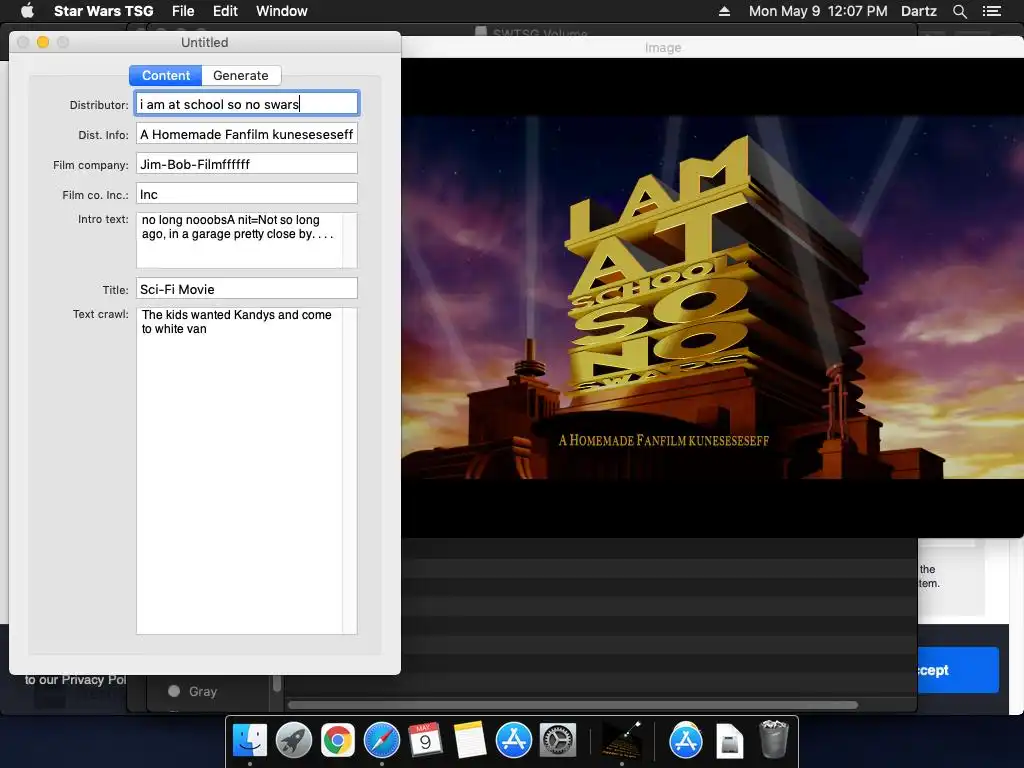Click the Text crawl vertical scrollbar

(x=349, y=470)
